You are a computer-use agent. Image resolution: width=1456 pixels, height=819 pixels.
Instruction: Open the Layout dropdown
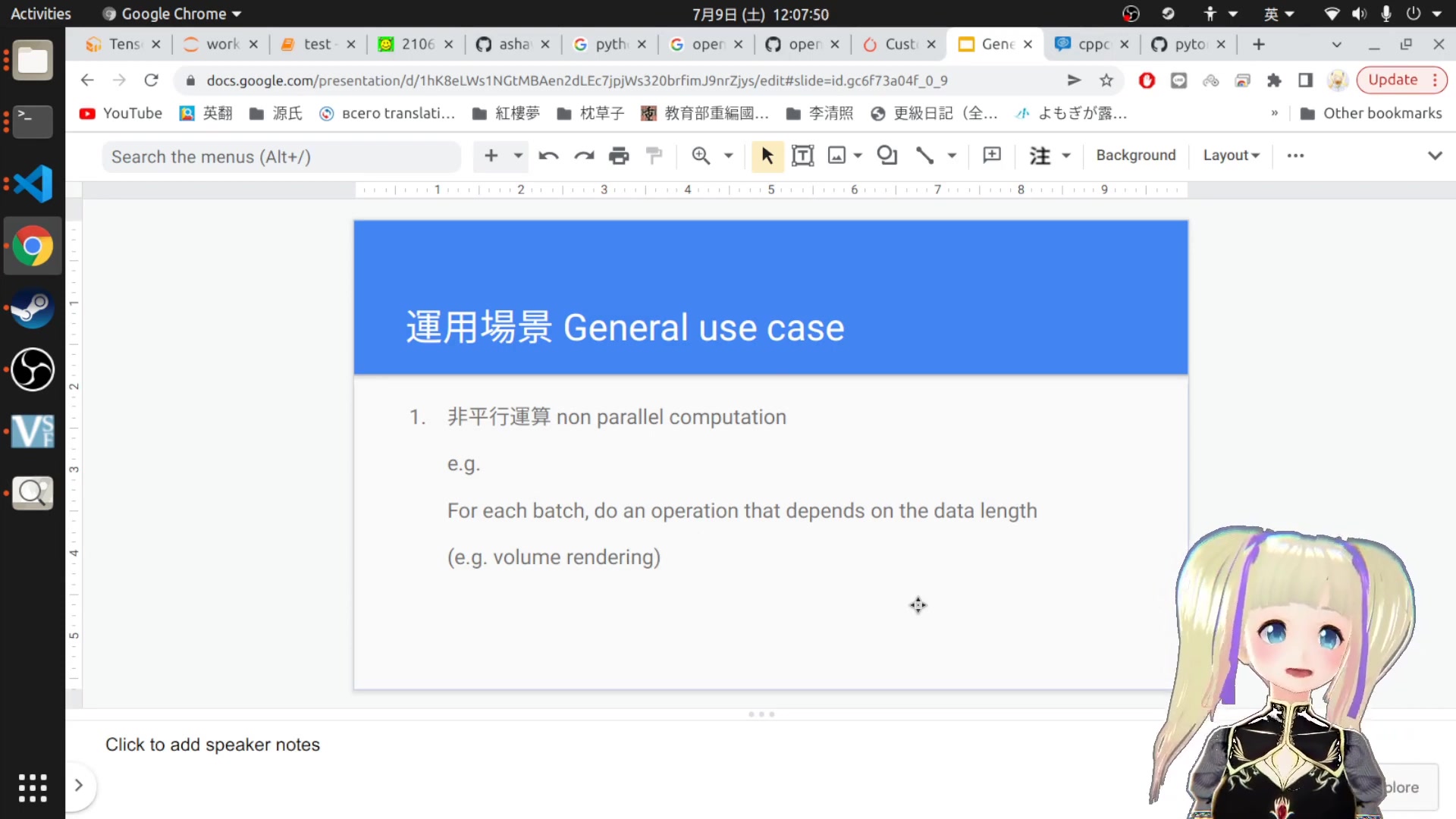pos(1231,155)
